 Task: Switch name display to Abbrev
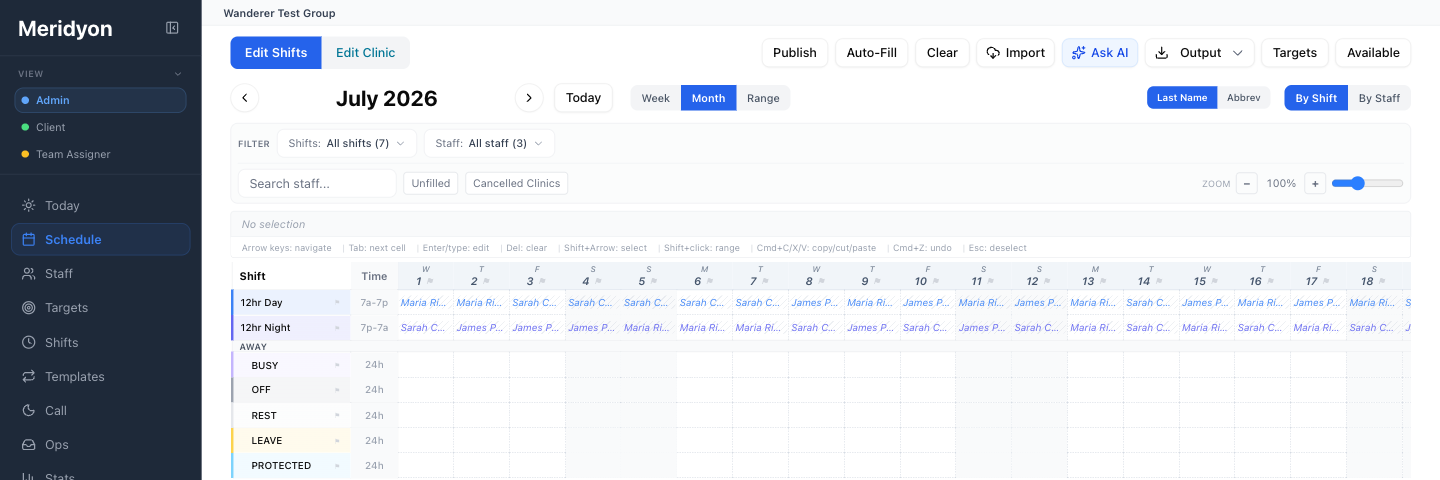click(x=1243, y=98)
